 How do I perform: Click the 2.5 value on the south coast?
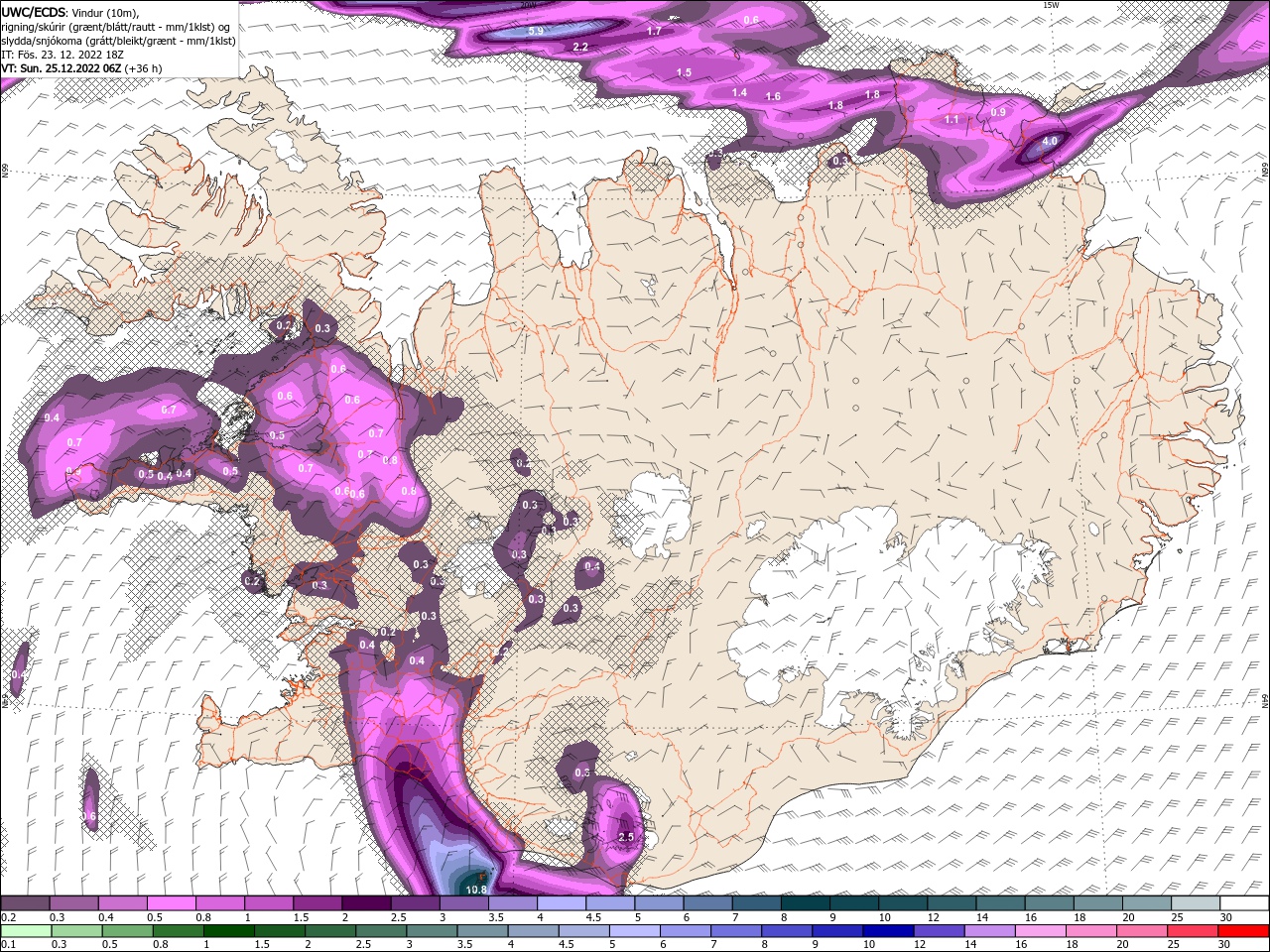click(626, 837)
